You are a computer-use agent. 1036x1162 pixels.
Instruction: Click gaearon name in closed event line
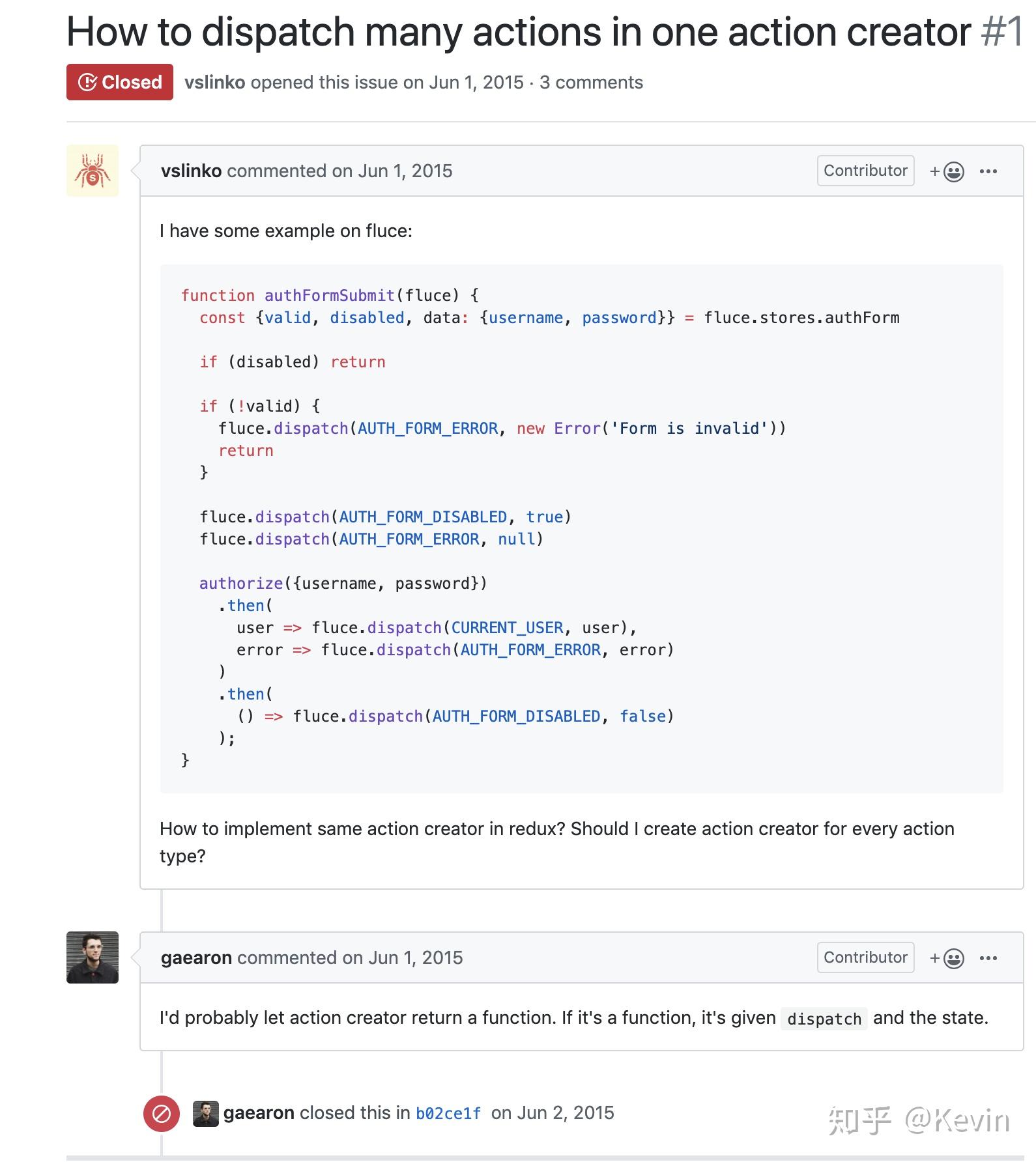click(259, 1113)
